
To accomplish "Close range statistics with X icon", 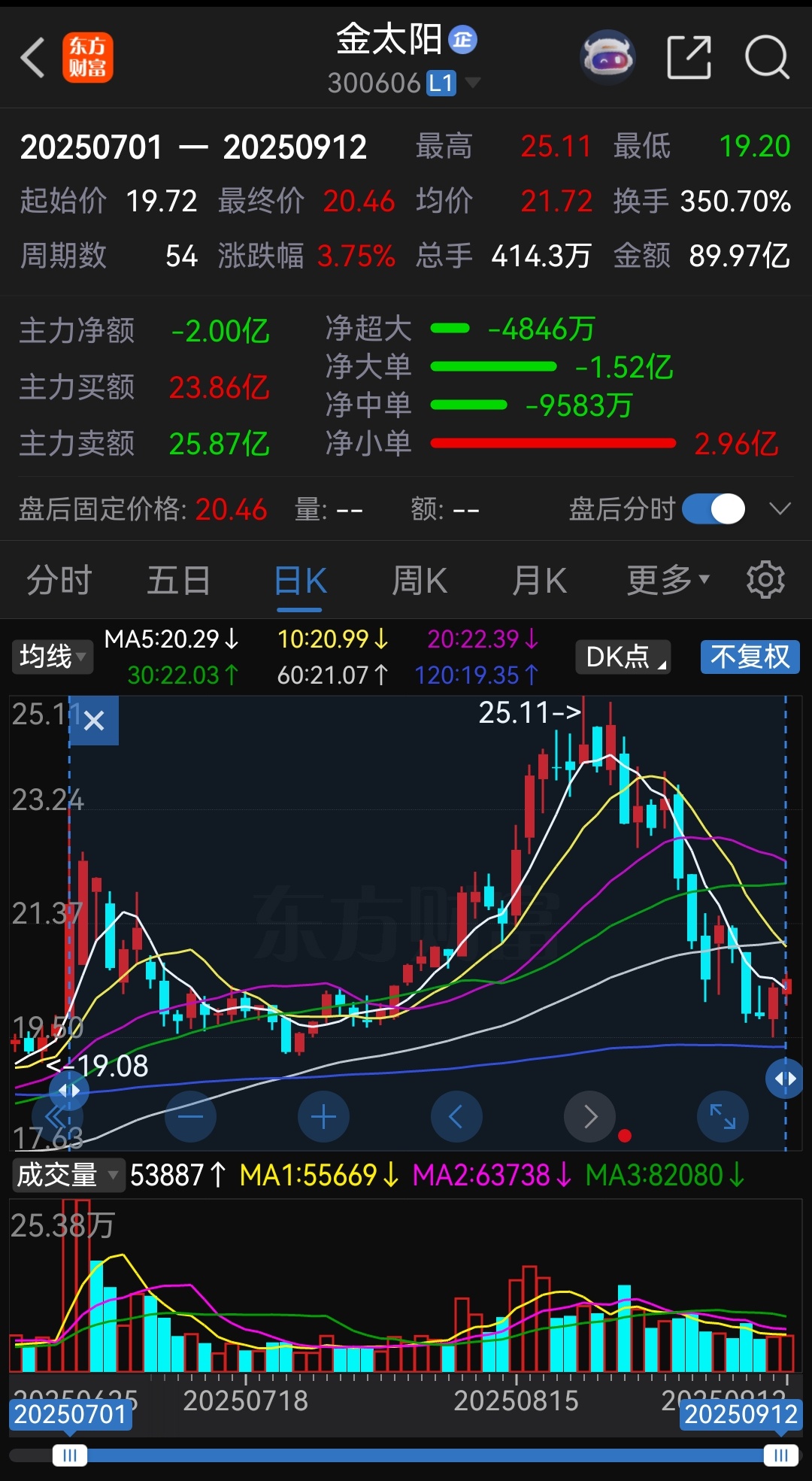I will pos(94,721).
